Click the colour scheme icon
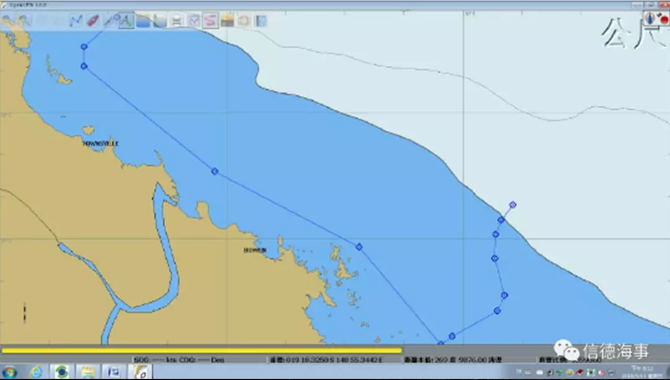Screen dimensions: 670x380 pyautogui.click(x=227, y=21)
